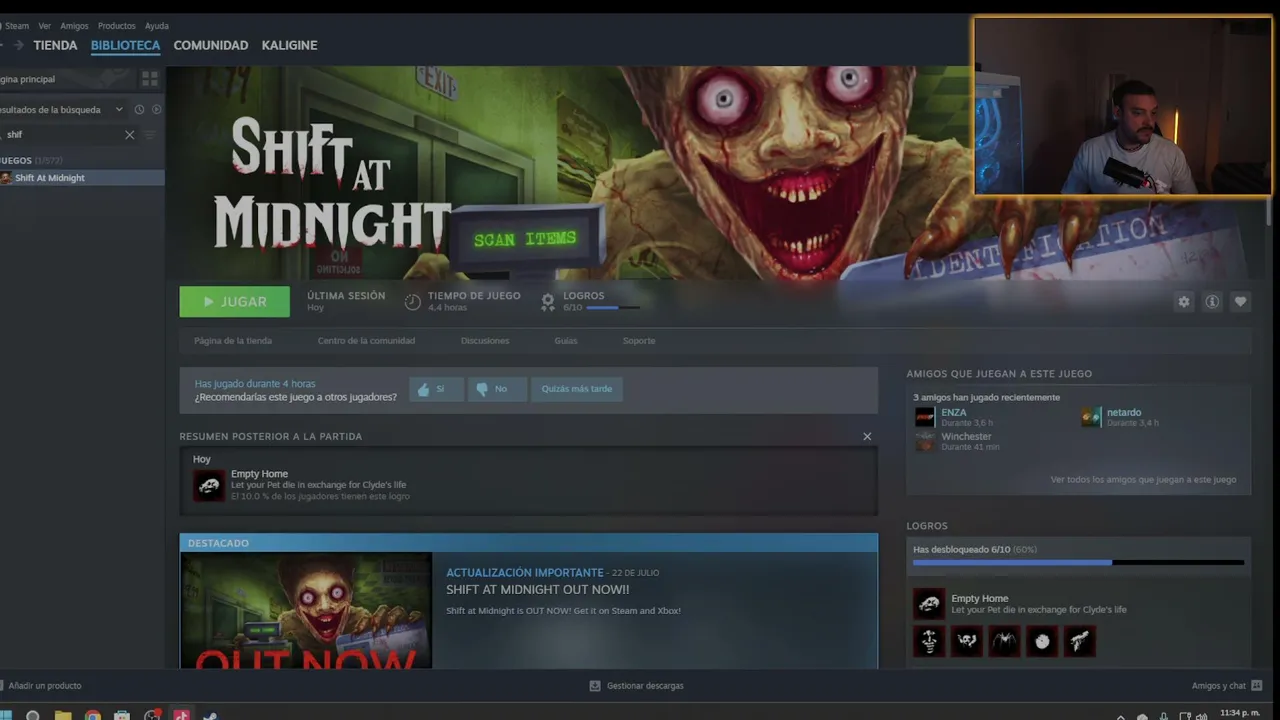Open advanced library filter options icon
This screenshot has width=1280, height=720.
coord(150,135)
